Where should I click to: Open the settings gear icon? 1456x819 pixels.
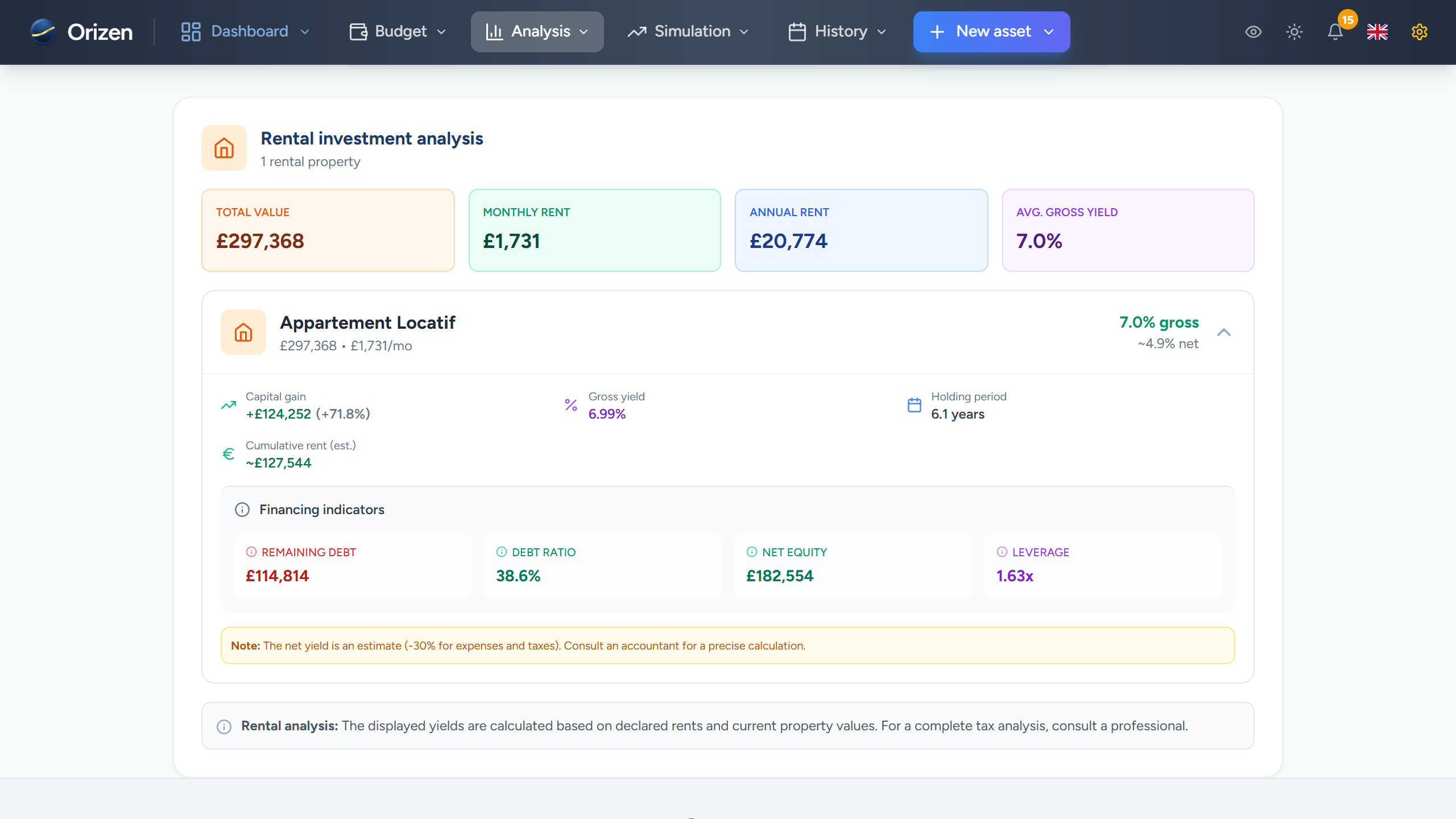1420,32
